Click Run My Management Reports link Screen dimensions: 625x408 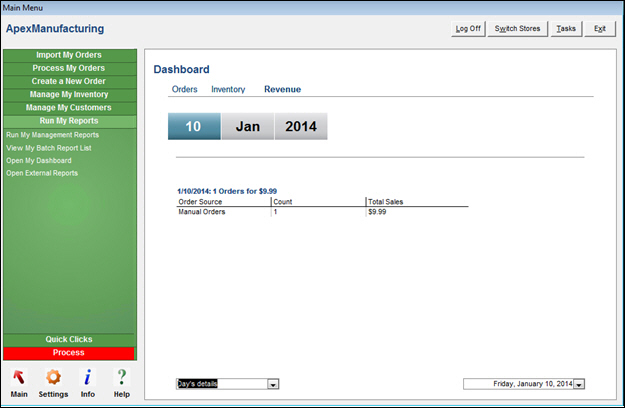coord(52,134)
